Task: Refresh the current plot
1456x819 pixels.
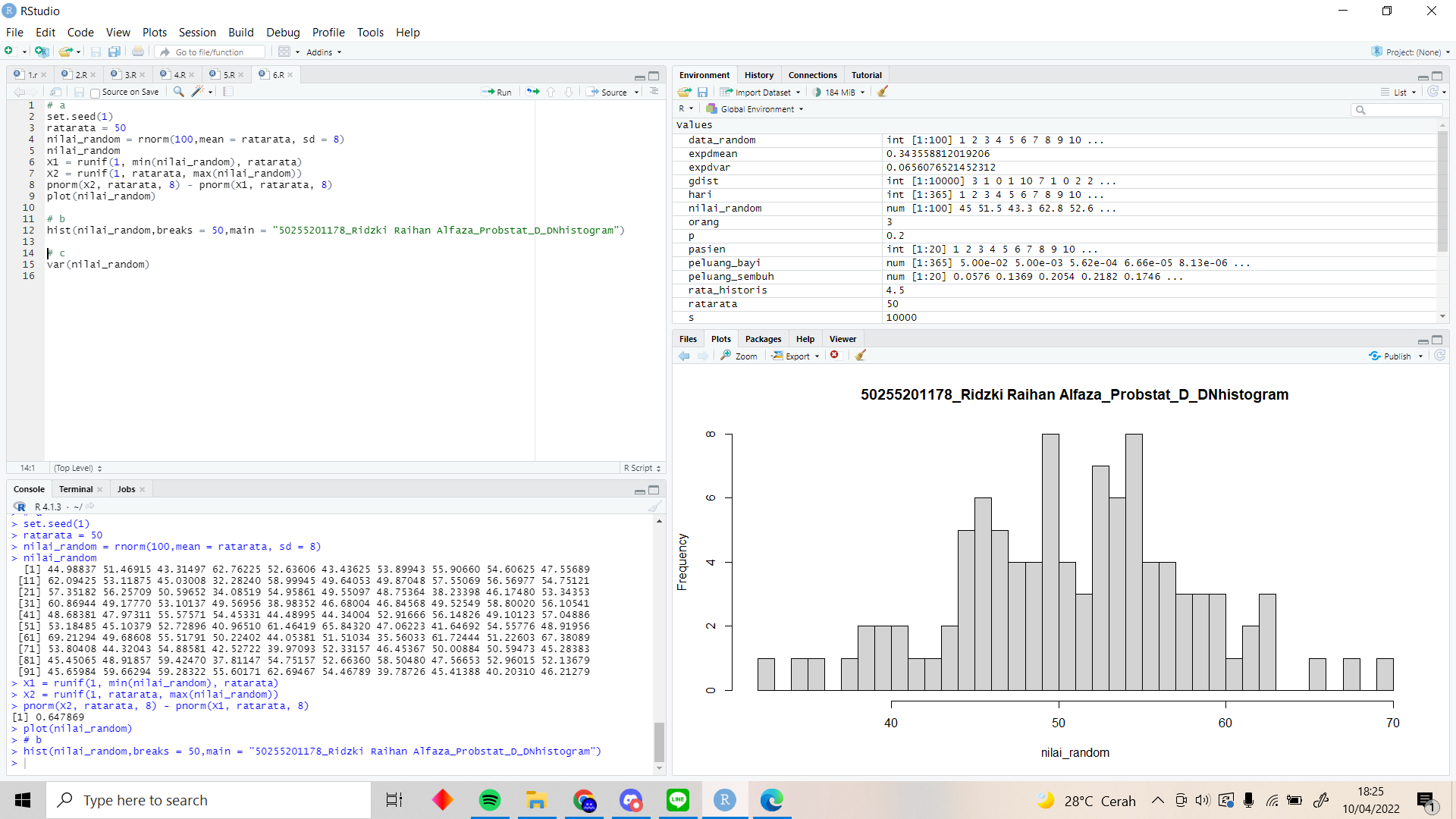Action: coord(1439,356)
